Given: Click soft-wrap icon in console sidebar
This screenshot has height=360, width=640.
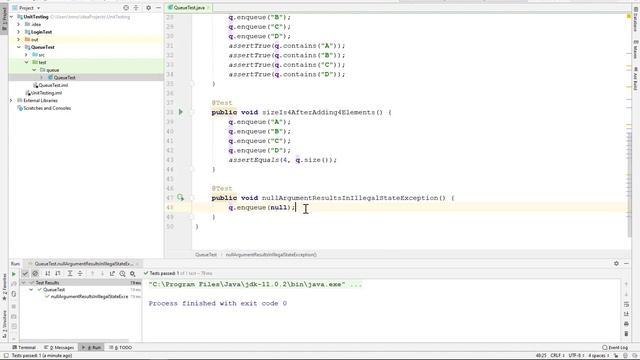Looking at the screenshot, I should coord(626,304).
